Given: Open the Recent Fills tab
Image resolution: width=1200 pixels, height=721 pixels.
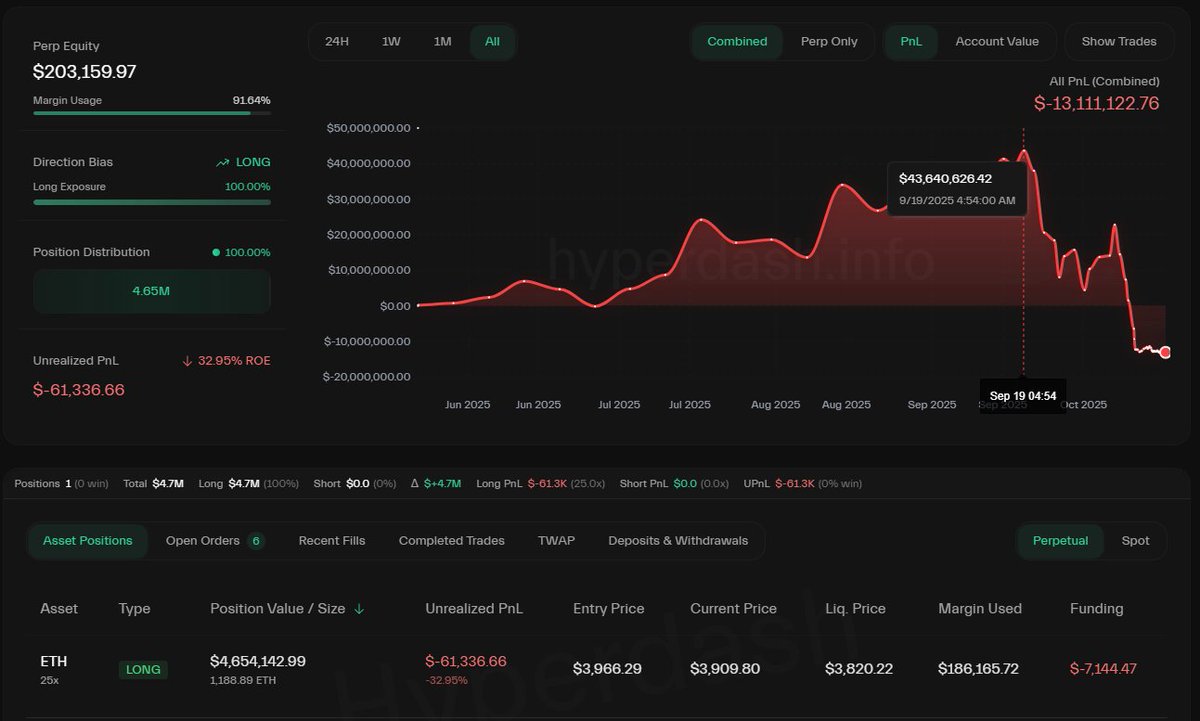Looking at the screenshot, I should [332, 541].
